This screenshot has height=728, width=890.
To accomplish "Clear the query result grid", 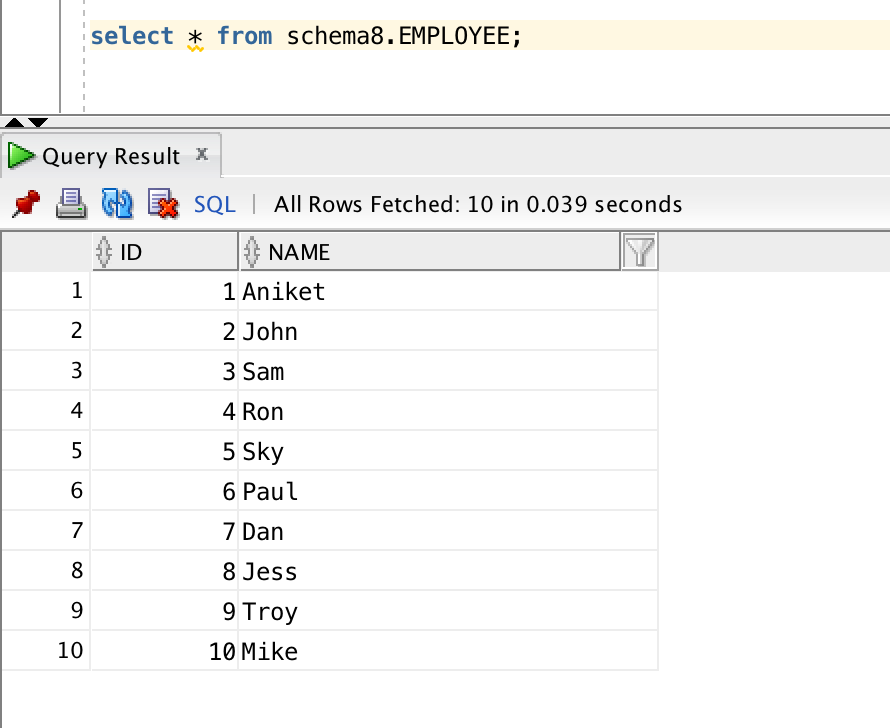I will click(160, 202).
